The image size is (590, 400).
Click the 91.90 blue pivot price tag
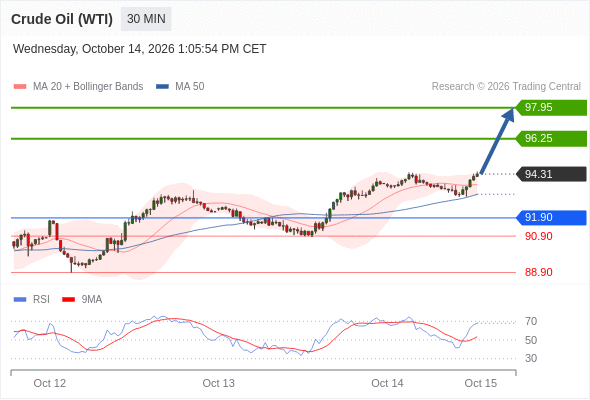click(551, 217)
